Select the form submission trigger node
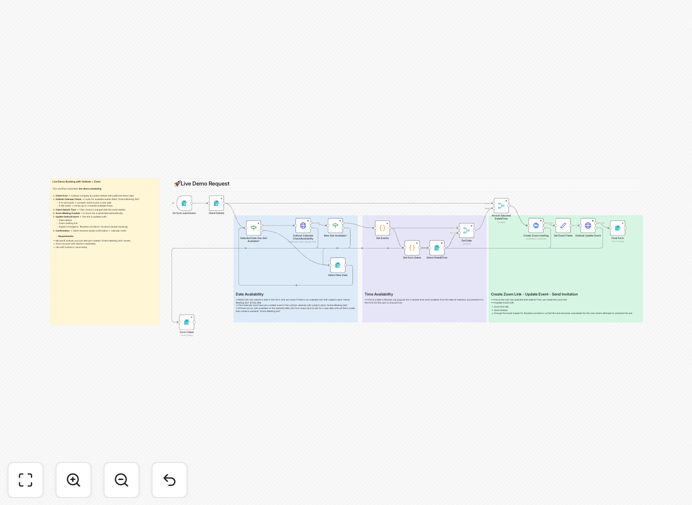692x505 pixels. 184,203
